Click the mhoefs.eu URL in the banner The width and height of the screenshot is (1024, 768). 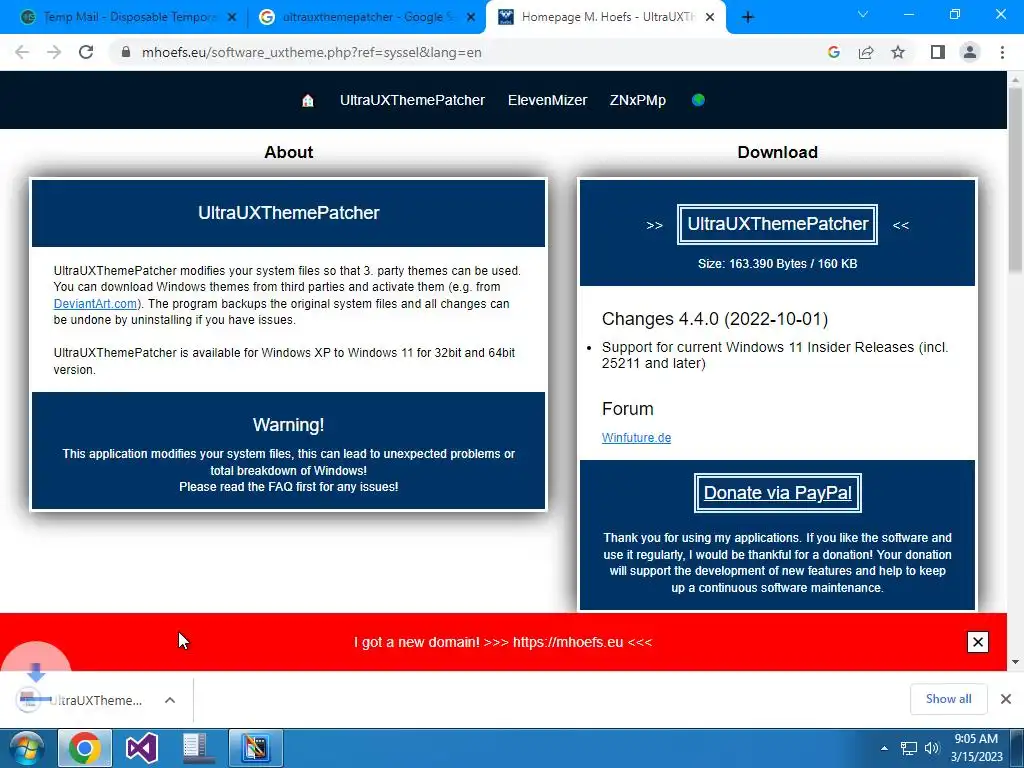(x=568, y=642)
